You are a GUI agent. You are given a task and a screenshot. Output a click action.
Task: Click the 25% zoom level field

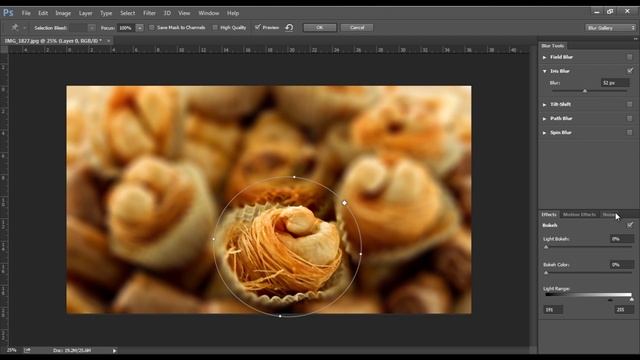[x=11, y=350]
